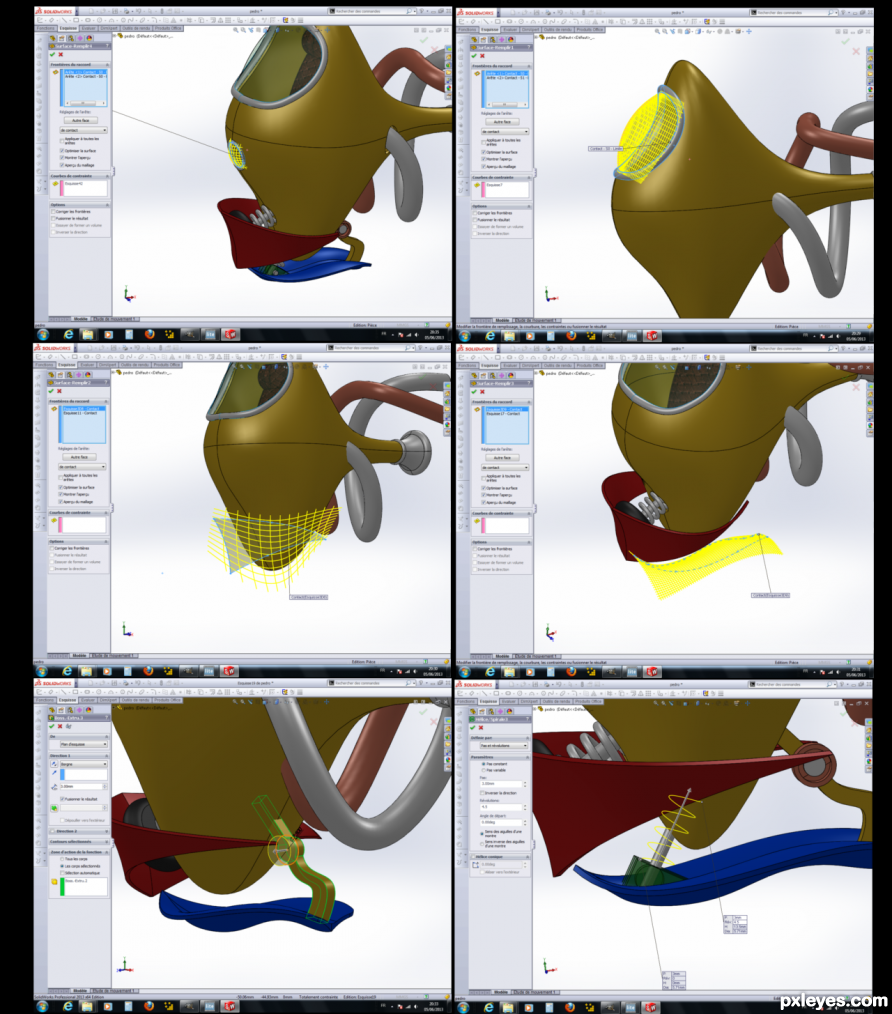Screen dimensions: 892x1014
Task: Click viewport red cancel X in visor-mesh window
Action: pyautogui.click(x=856, y=51)
